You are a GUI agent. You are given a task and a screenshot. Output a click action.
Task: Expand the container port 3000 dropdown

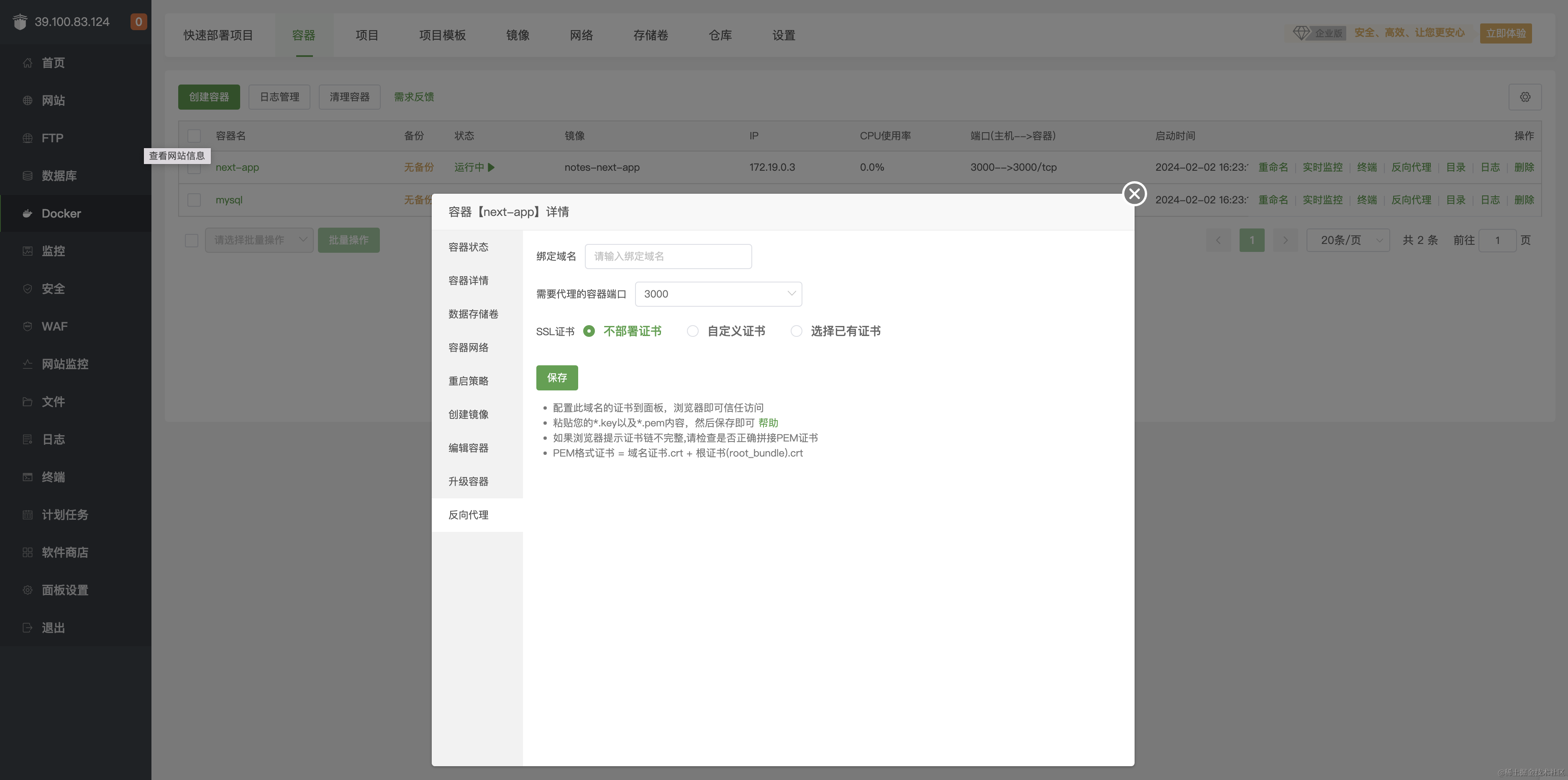coord(718,294)
